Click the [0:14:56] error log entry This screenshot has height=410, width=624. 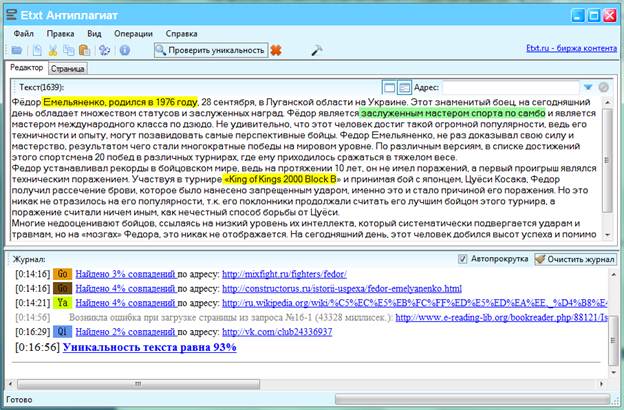pyautogui.click(x=311, y=317)
